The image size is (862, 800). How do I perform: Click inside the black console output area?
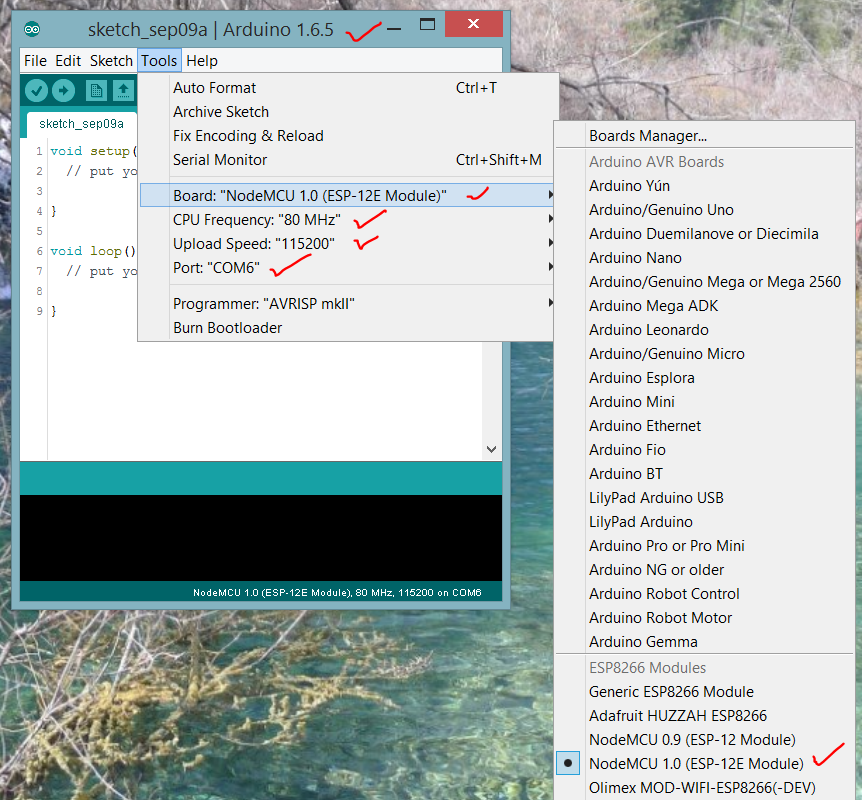tap(261, 538)
